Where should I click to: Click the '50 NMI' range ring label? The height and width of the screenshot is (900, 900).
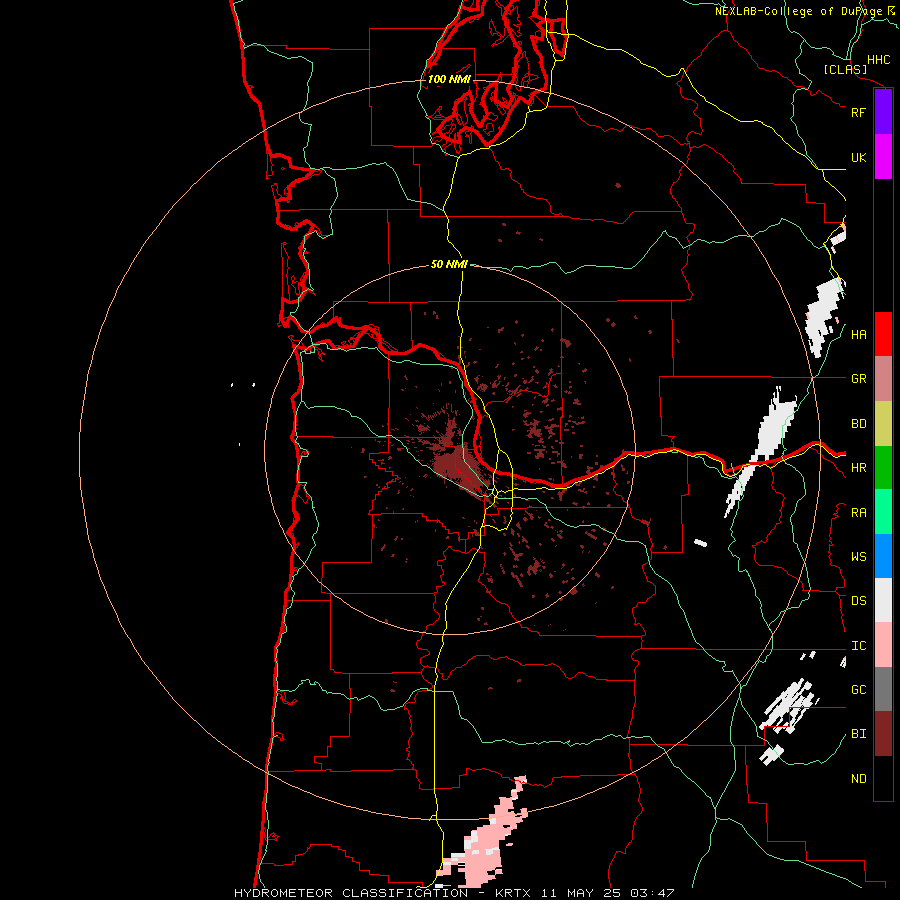(x=449, y=264)
